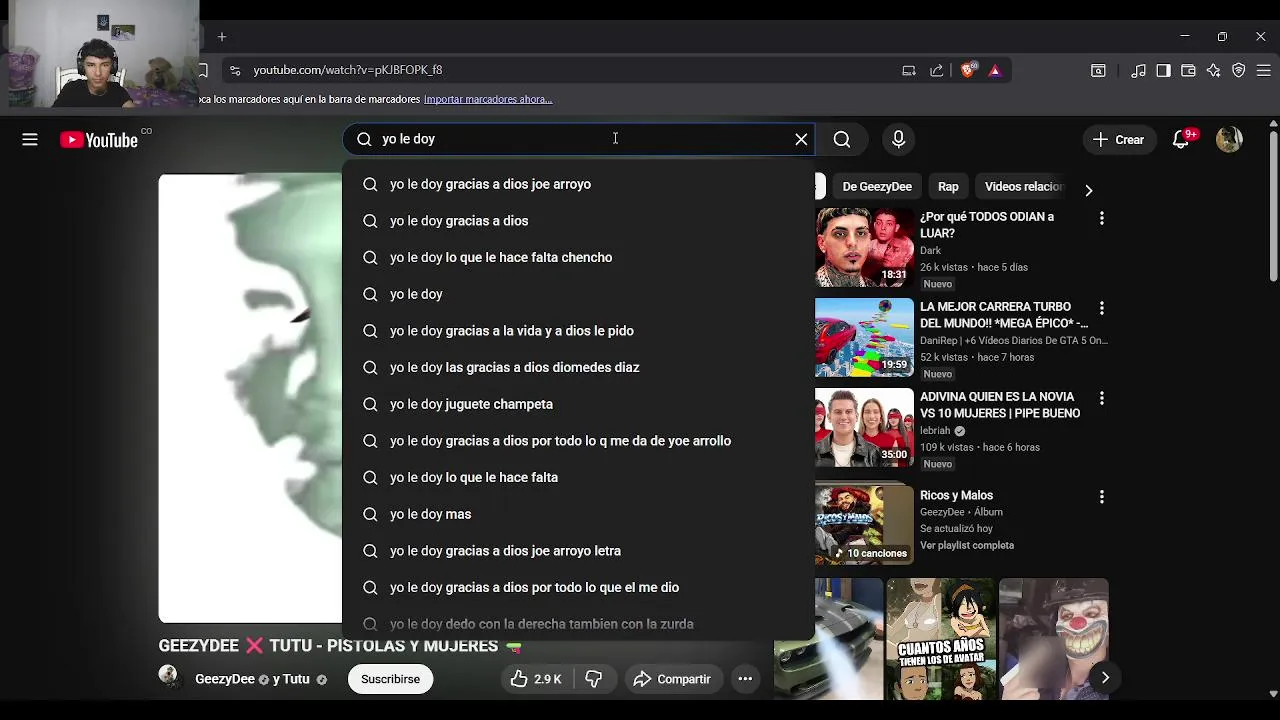Image resolution: width=1280 pixels, height=720 pixels.
Task: Open Leo AI sparkle icon
Action: pyautogui.click(x=1213, y=70)
